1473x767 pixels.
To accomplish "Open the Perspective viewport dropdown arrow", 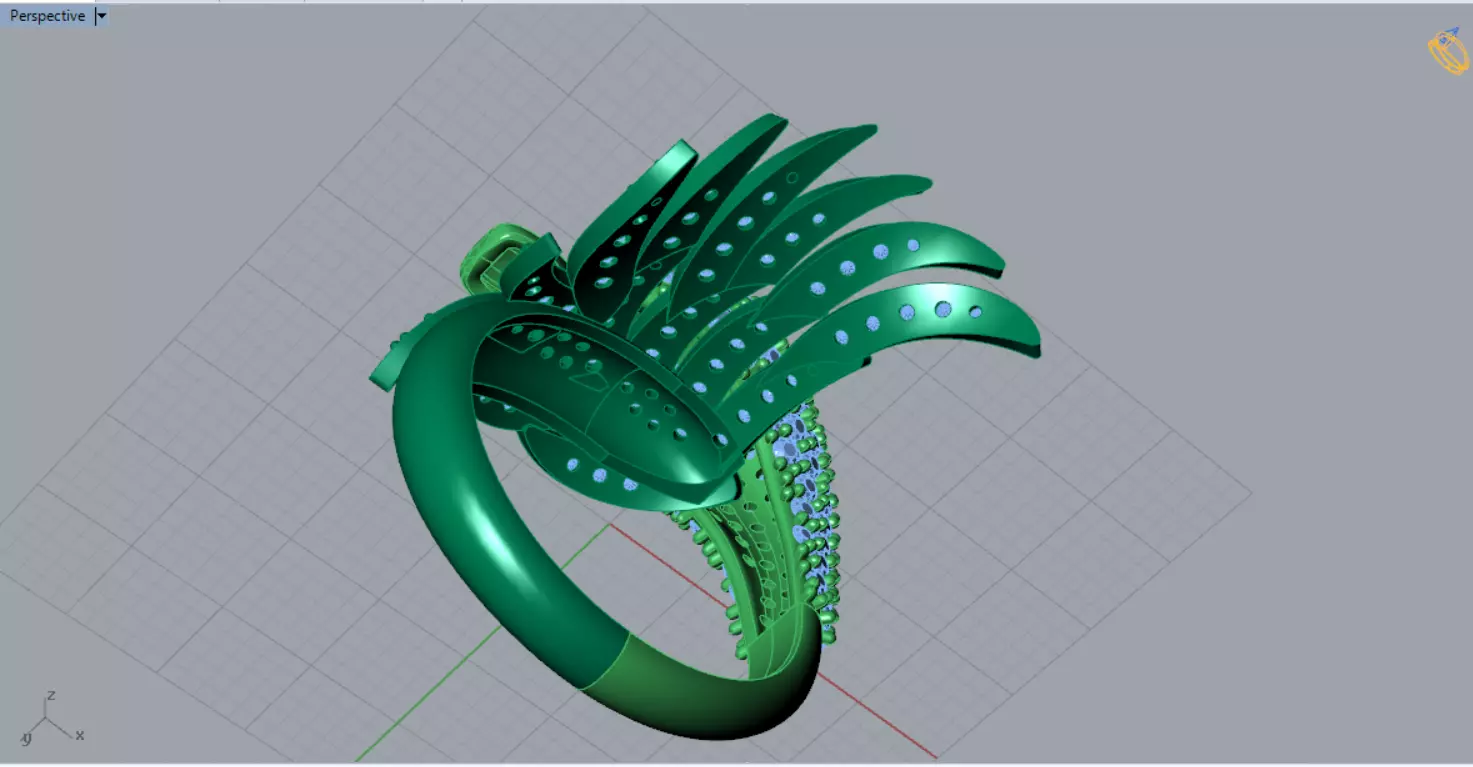I will [x=102, y=16].
